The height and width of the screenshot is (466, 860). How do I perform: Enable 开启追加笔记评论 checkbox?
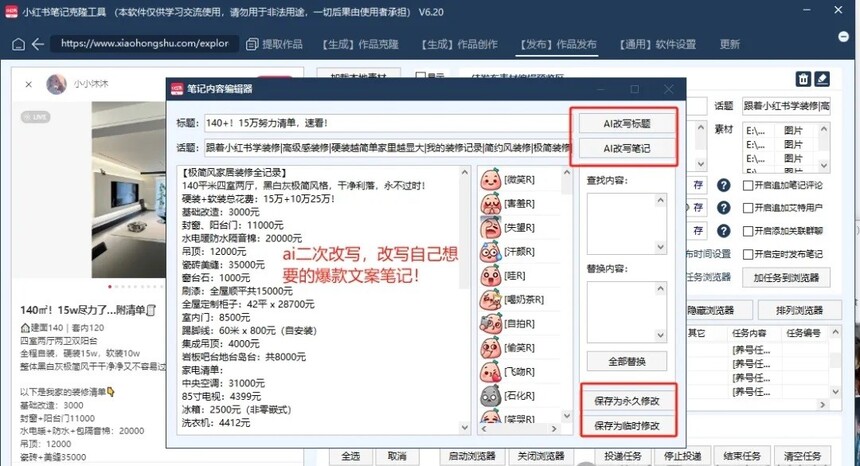click(749, 185)
